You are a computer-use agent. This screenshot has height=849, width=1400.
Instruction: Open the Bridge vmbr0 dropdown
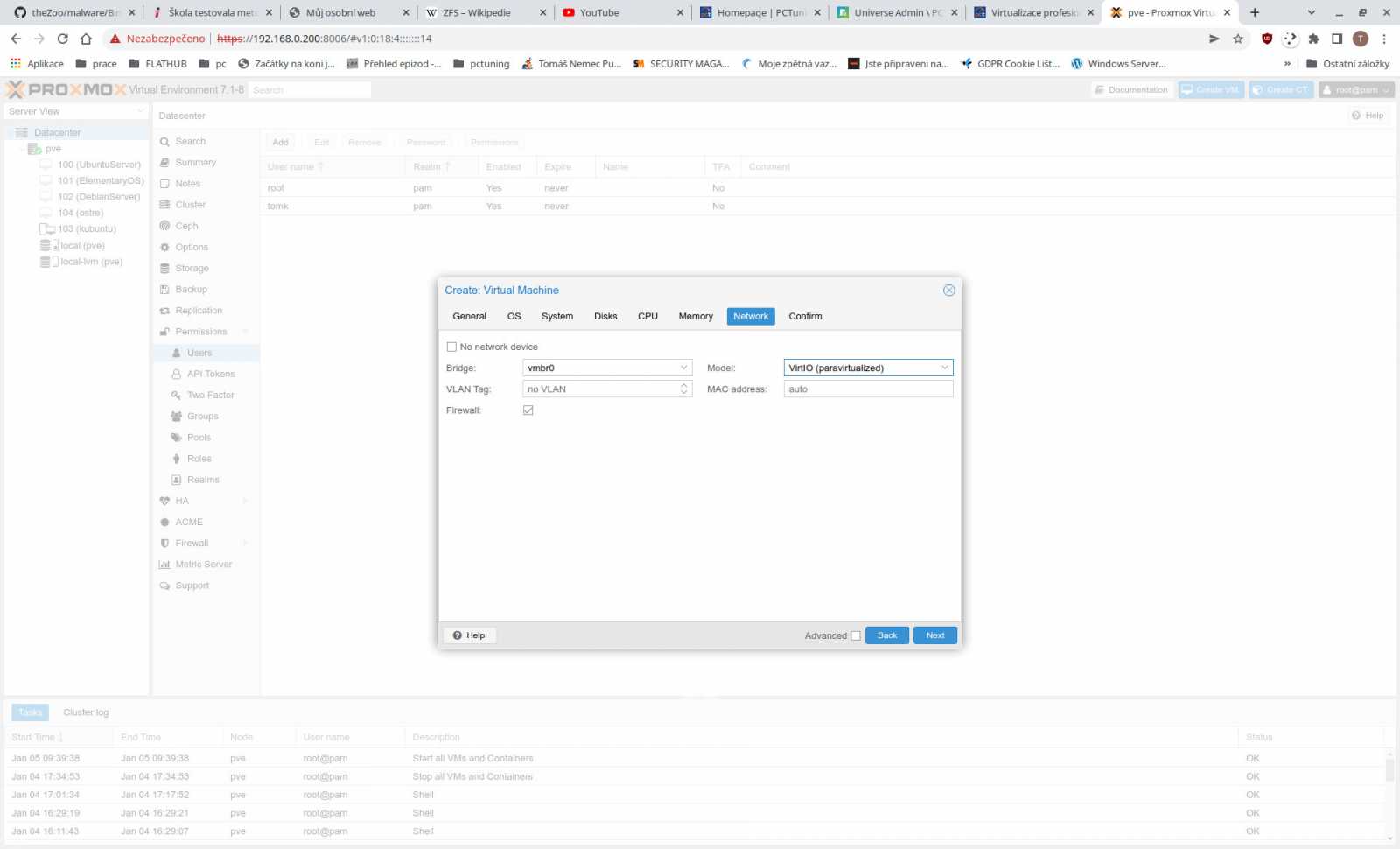683,368
